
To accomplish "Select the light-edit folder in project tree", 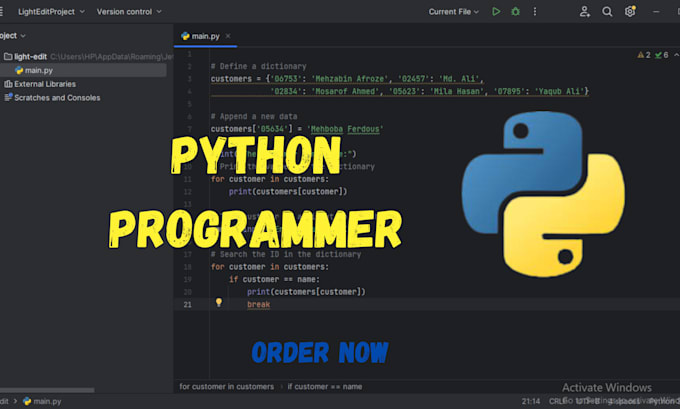I will pos(30,56).
